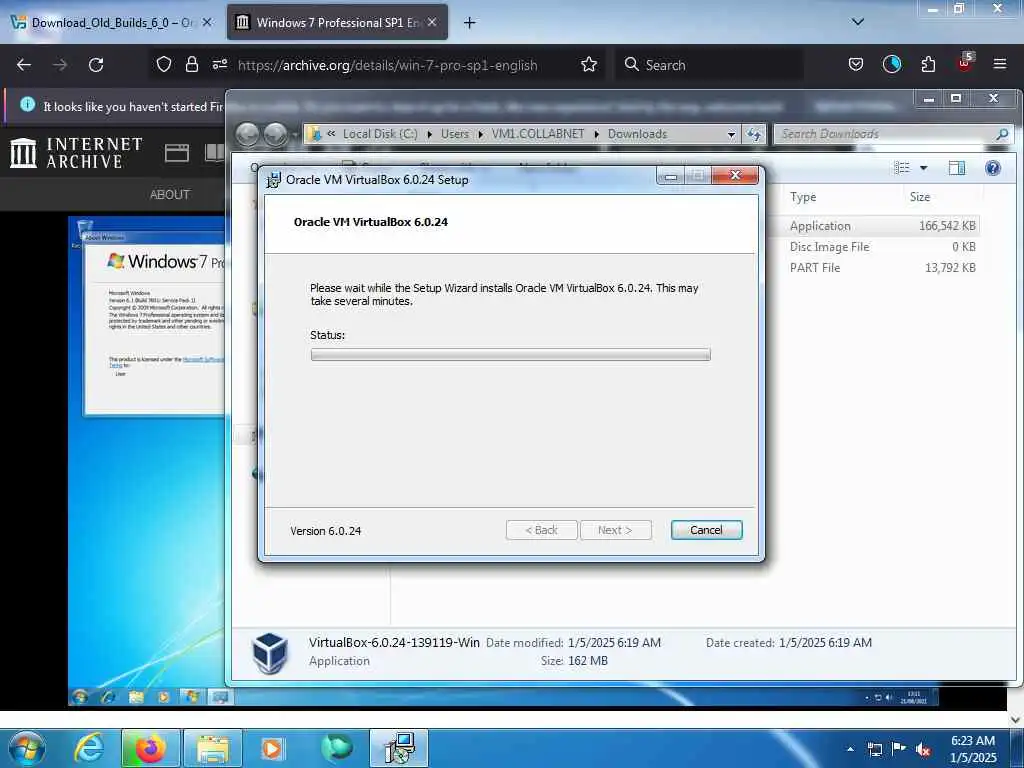1024x768 pixels.
Task: Click the Search Downloads field
Action: (x=893, y=134)
